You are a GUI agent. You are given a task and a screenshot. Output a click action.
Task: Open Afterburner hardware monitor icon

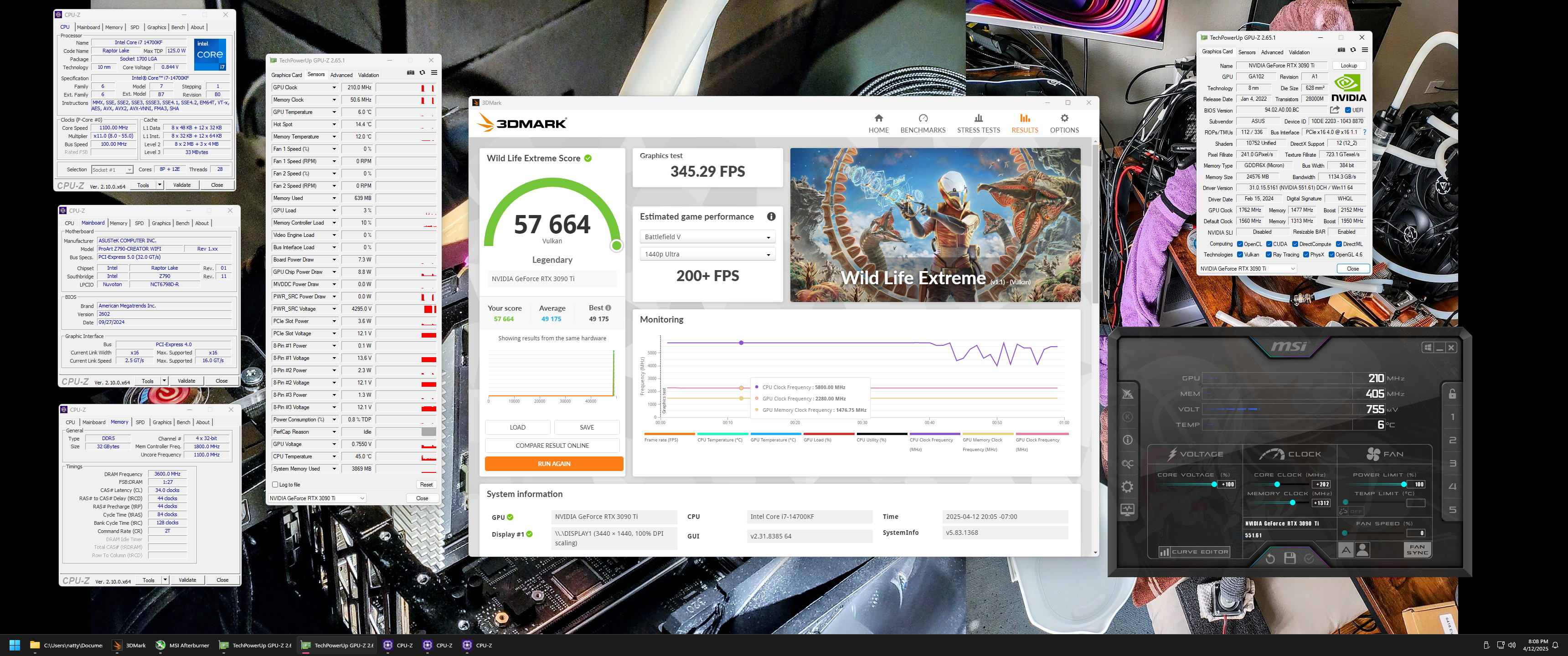point(1127,509)
